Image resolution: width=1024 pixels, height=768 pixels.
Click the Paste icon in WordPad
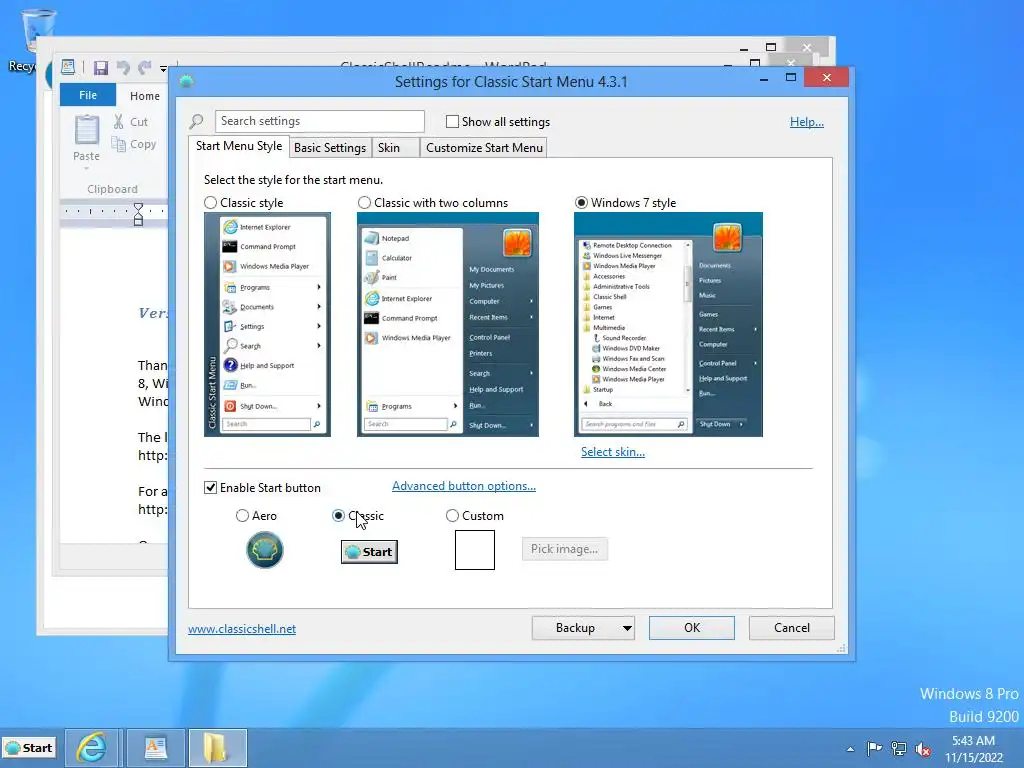click(x=86, y=129)
